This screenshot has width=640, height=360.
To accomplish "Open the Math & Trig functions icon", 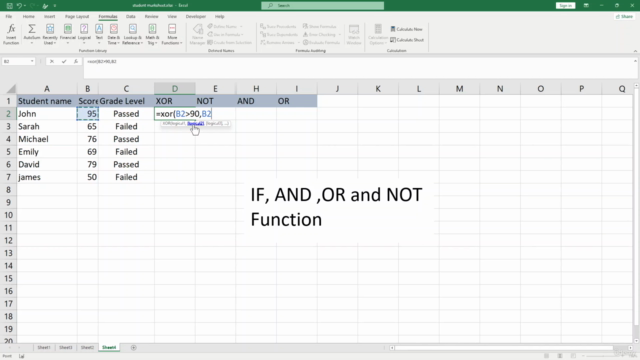I will (x=152, y=29).
